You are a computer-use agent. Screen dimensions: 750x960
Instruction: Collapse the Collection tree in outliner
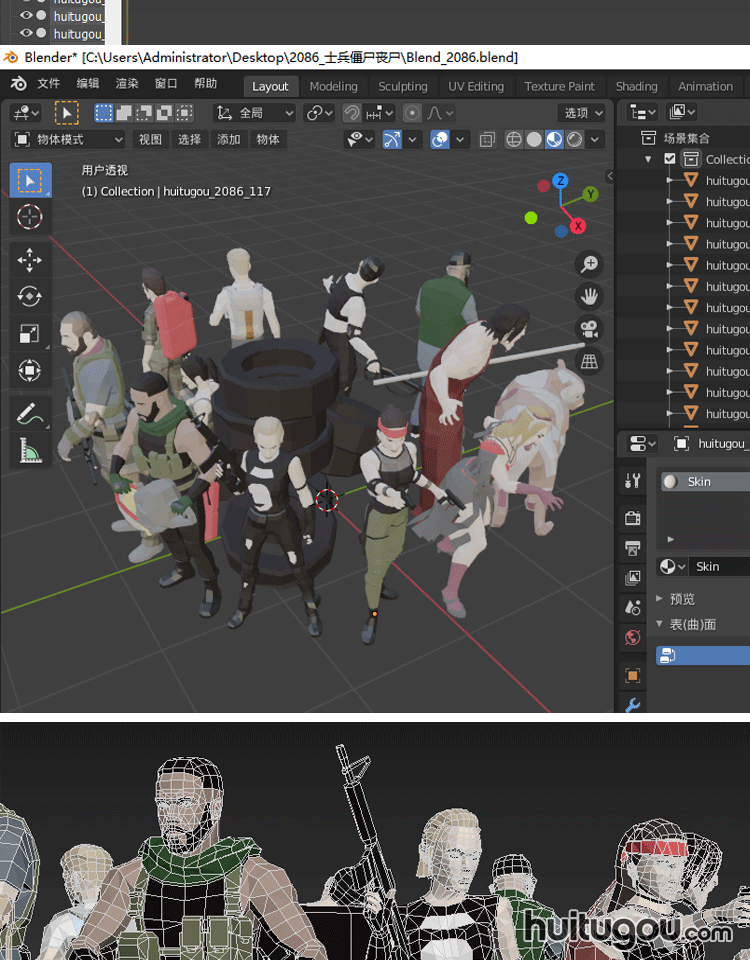(649, 159)
